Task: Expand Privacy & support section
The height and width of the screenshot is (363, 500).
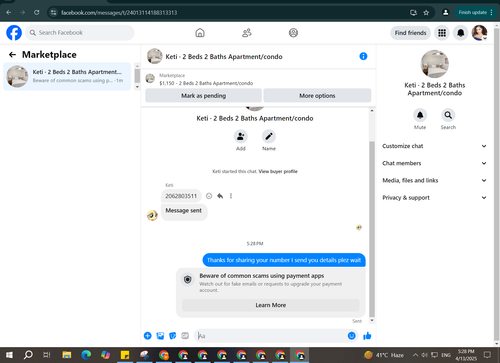Action: click(x=434, y=198)
